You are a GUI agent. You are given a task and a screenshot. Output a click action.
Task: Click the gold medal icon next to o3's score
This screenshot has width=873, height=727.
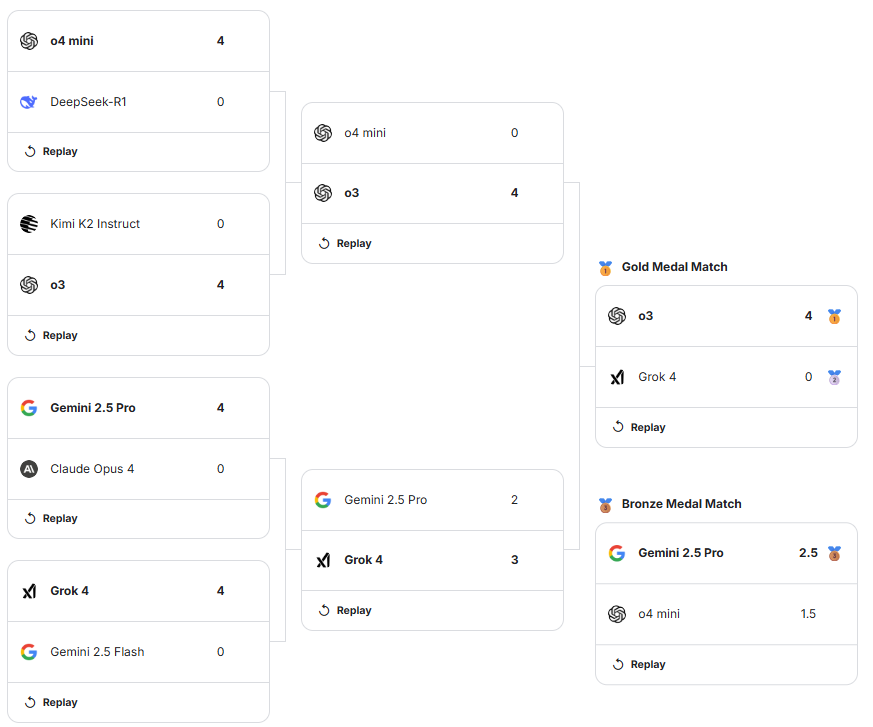[x=834, y=316]
